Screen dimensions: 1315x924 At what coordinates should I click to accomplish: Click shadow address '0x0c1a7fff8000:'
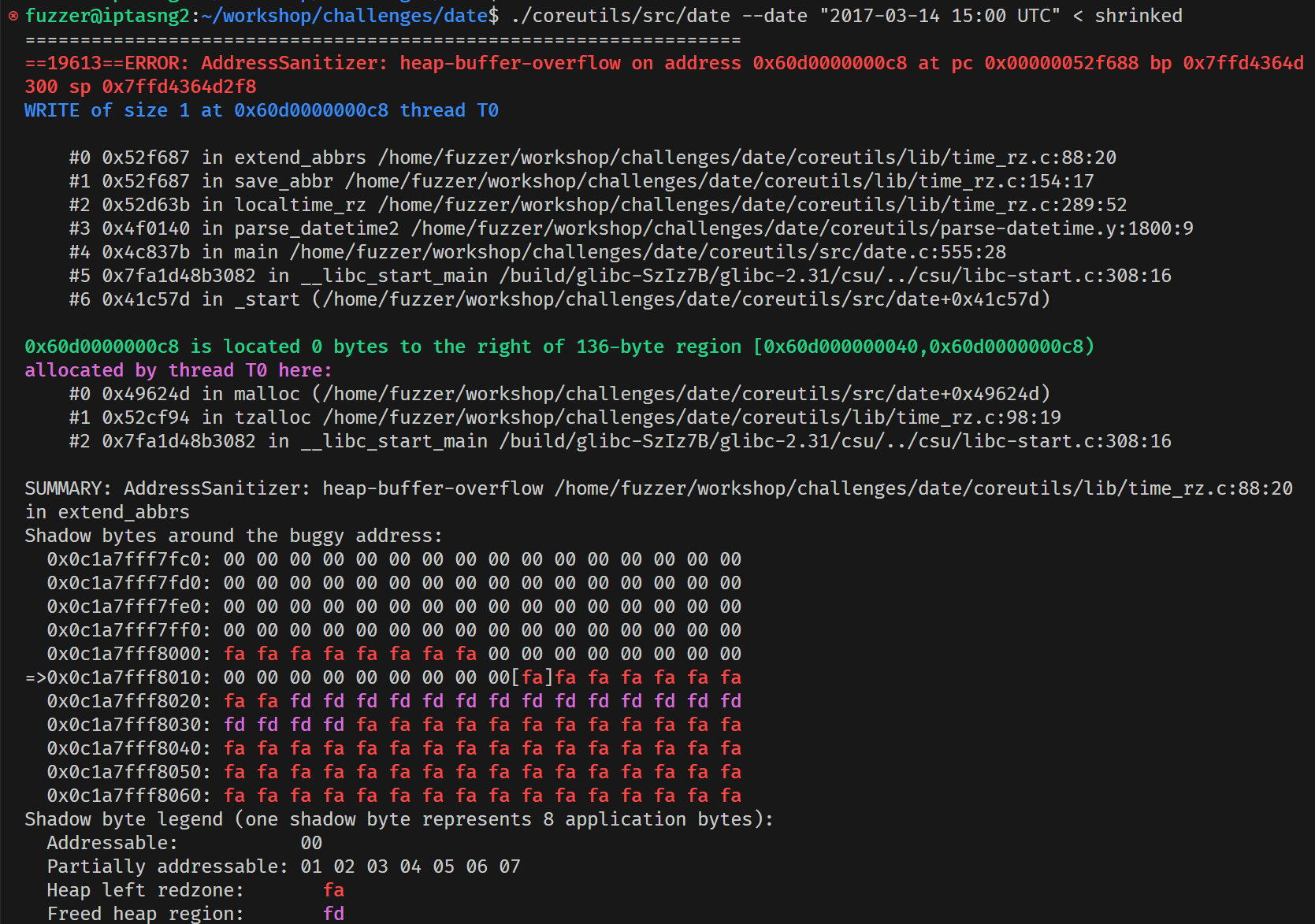pos(129,654)
